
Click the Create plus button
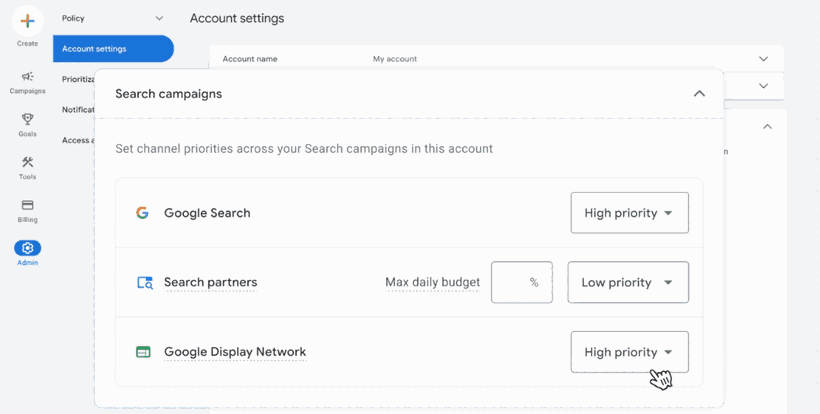[27, 21]
